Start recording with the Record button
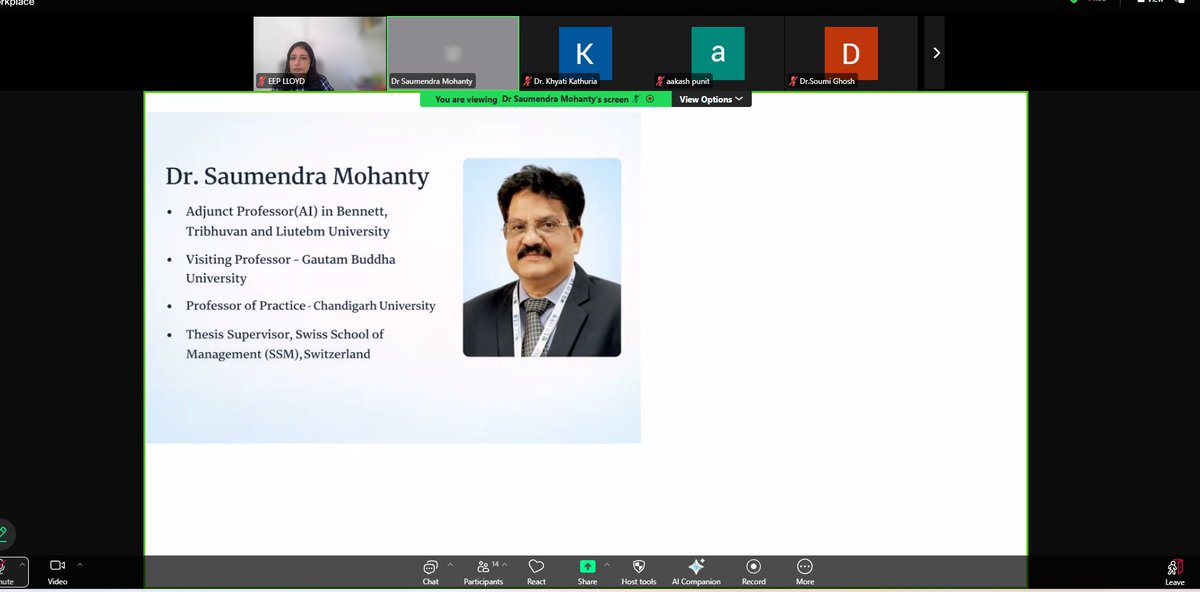This screenshot has width=1200, height=592. [x=754, y=572]
